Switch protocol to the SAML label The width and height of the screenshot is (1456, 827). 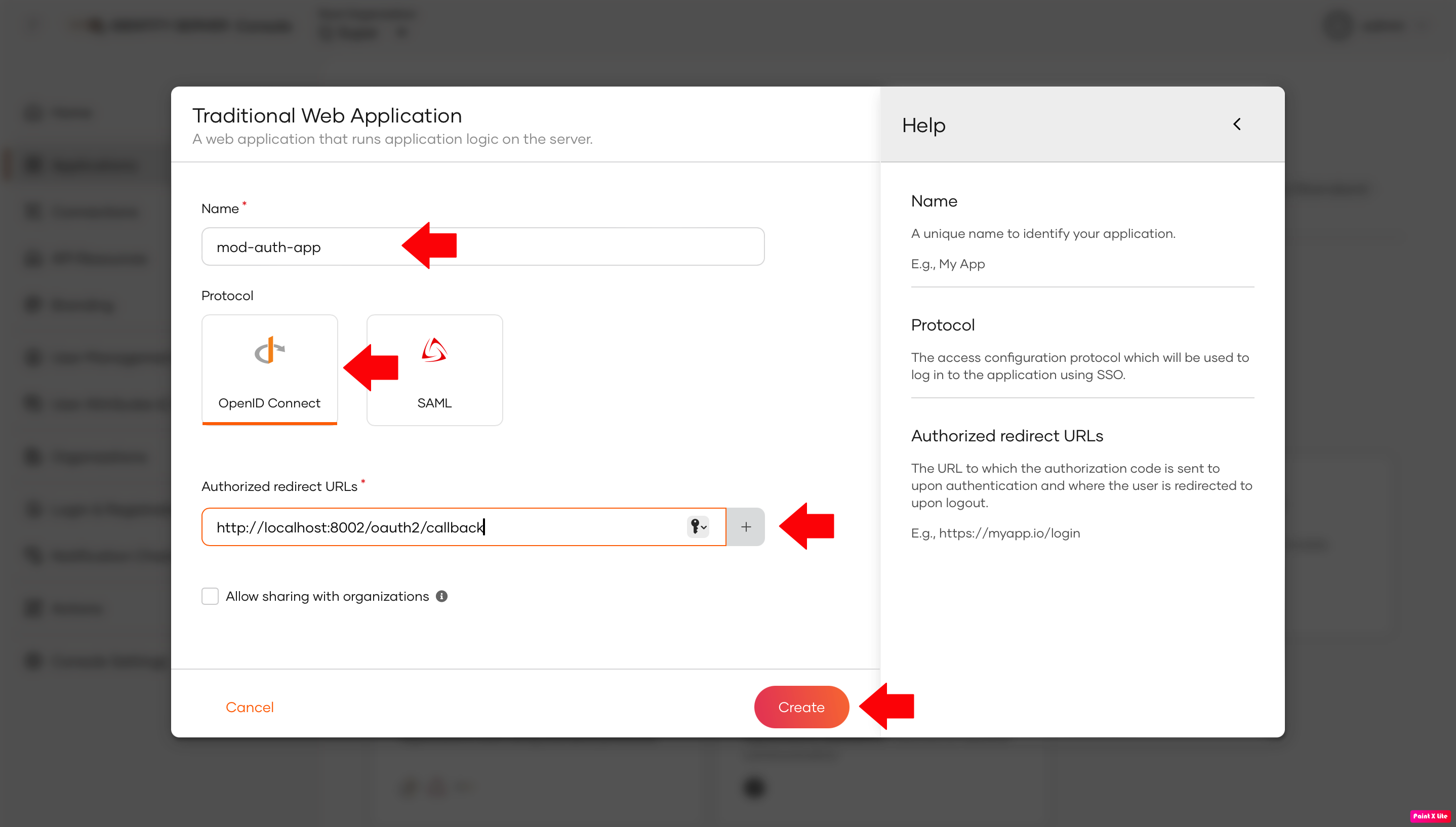pyautogui.click(x=434, y=403)
